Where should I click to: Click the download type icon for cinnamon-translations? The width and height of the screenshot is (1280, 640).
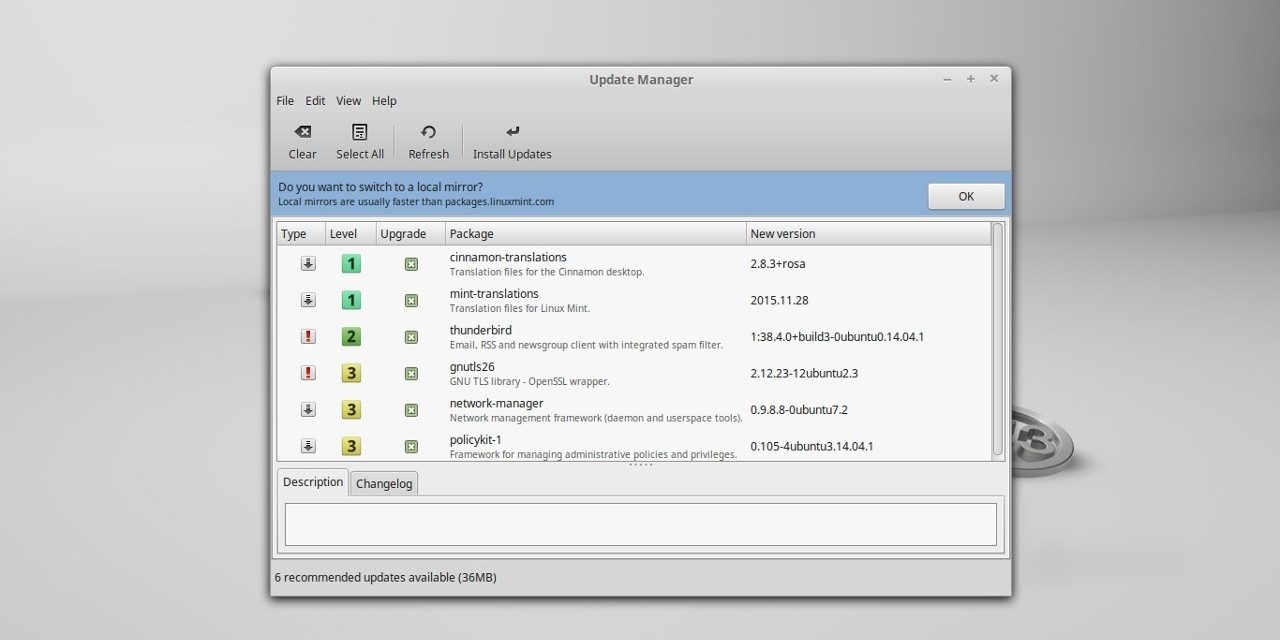click(308, 264)
